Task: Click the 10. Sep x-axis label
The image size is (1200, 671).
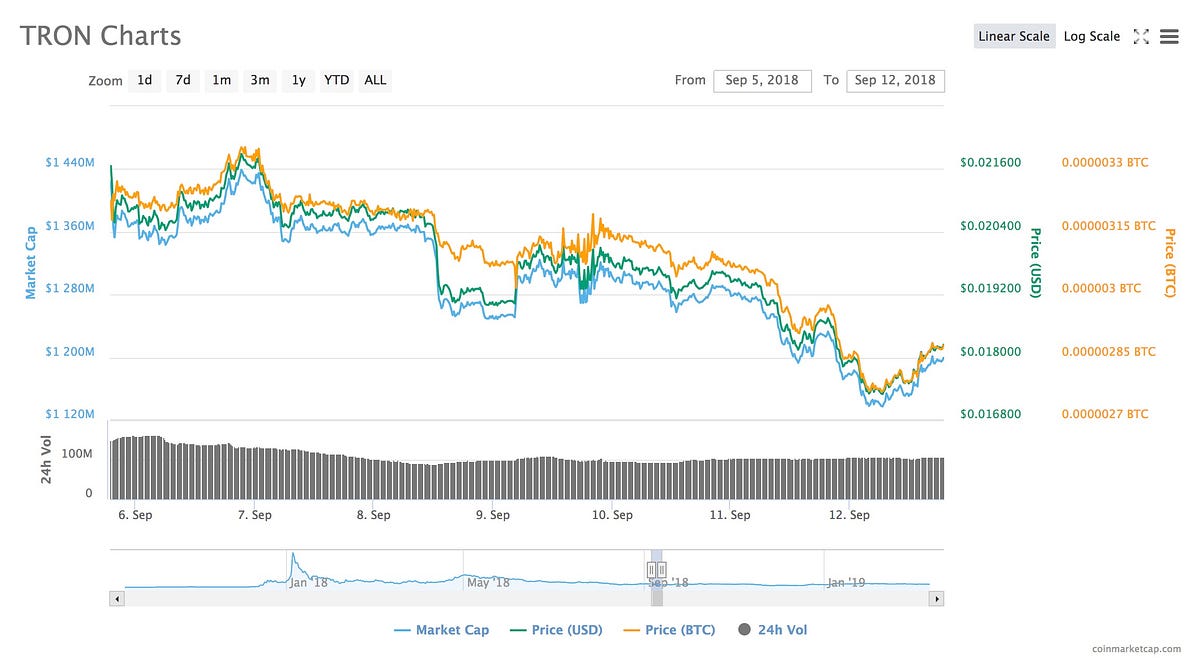Action: pyautogui.click(x=612, y=515)
